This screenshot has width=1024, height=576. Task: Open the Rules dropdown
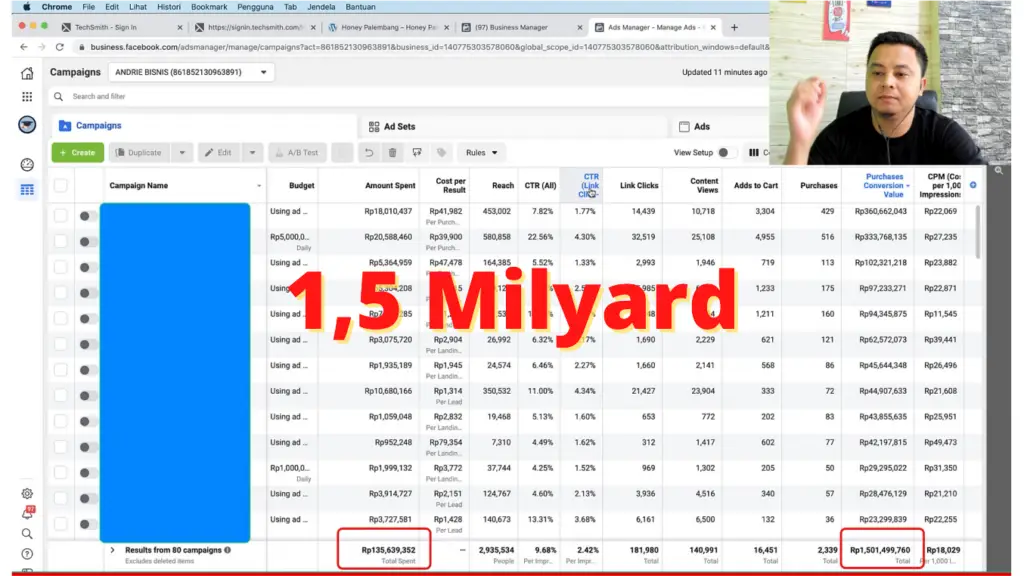coord(482,153)
